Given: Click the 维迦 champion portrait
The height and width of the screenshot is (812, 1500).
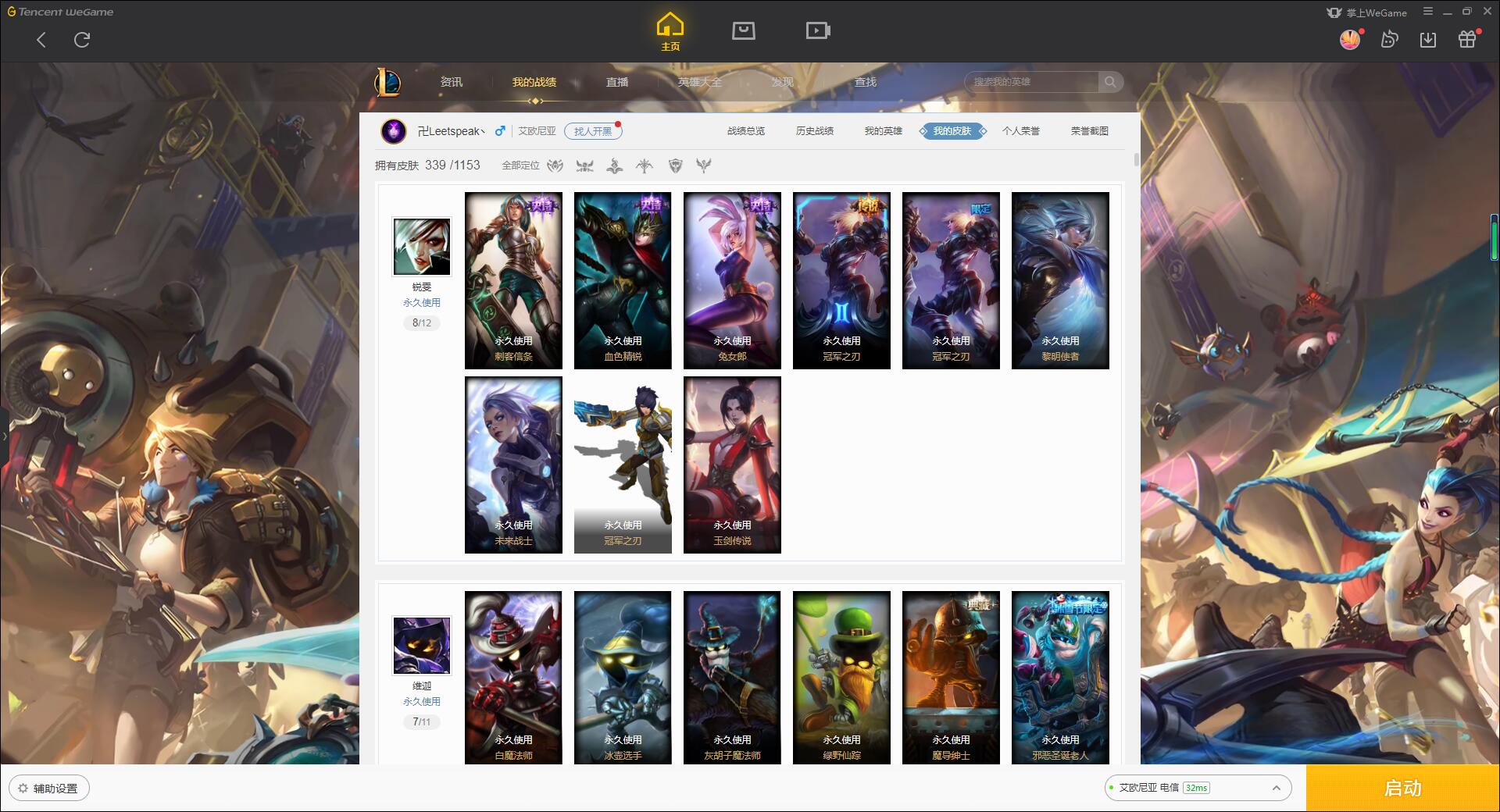Looking at the screenshot, I should tap(422, 646).
